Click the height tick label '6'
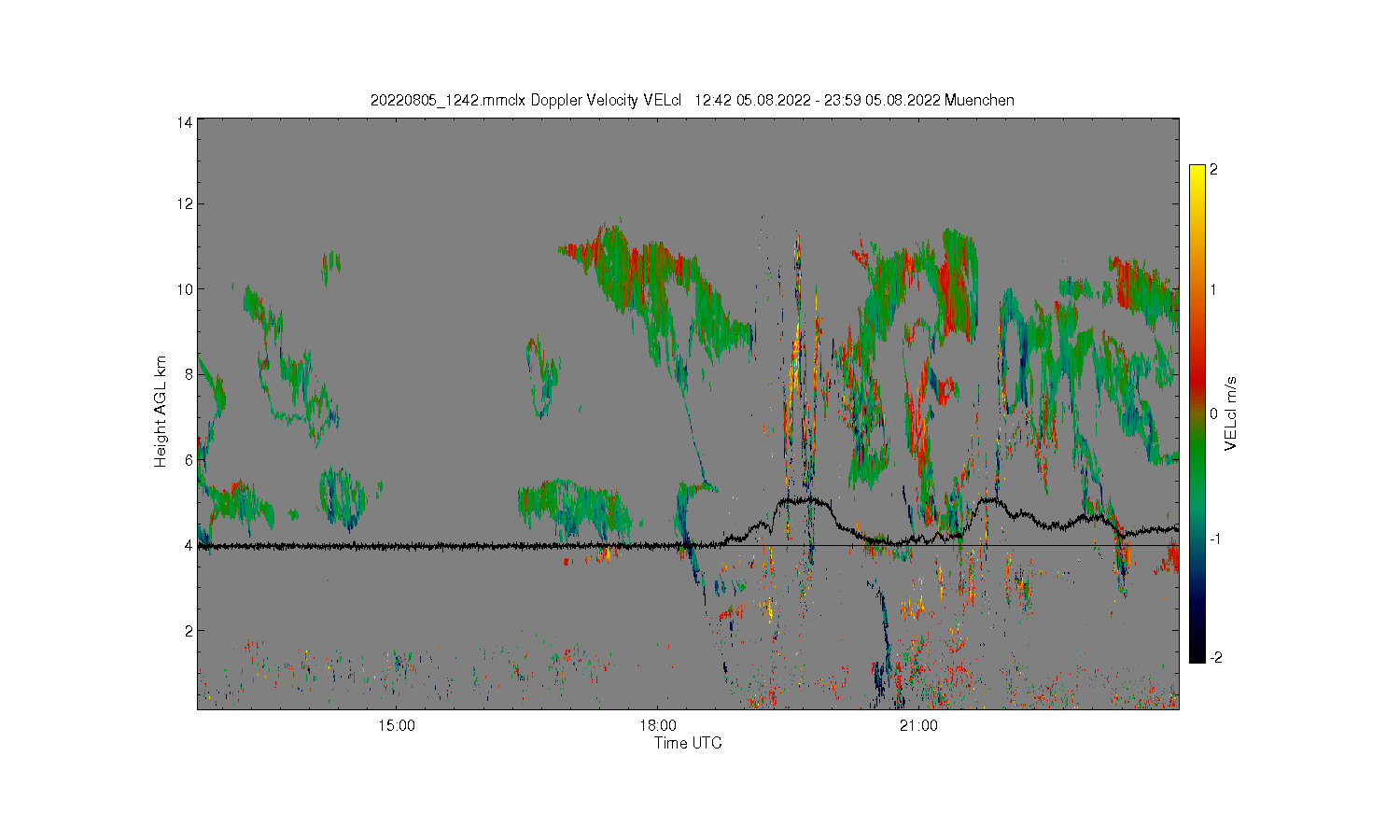Viewport: 1400px width, 840px height. click(x=189, y=459)
